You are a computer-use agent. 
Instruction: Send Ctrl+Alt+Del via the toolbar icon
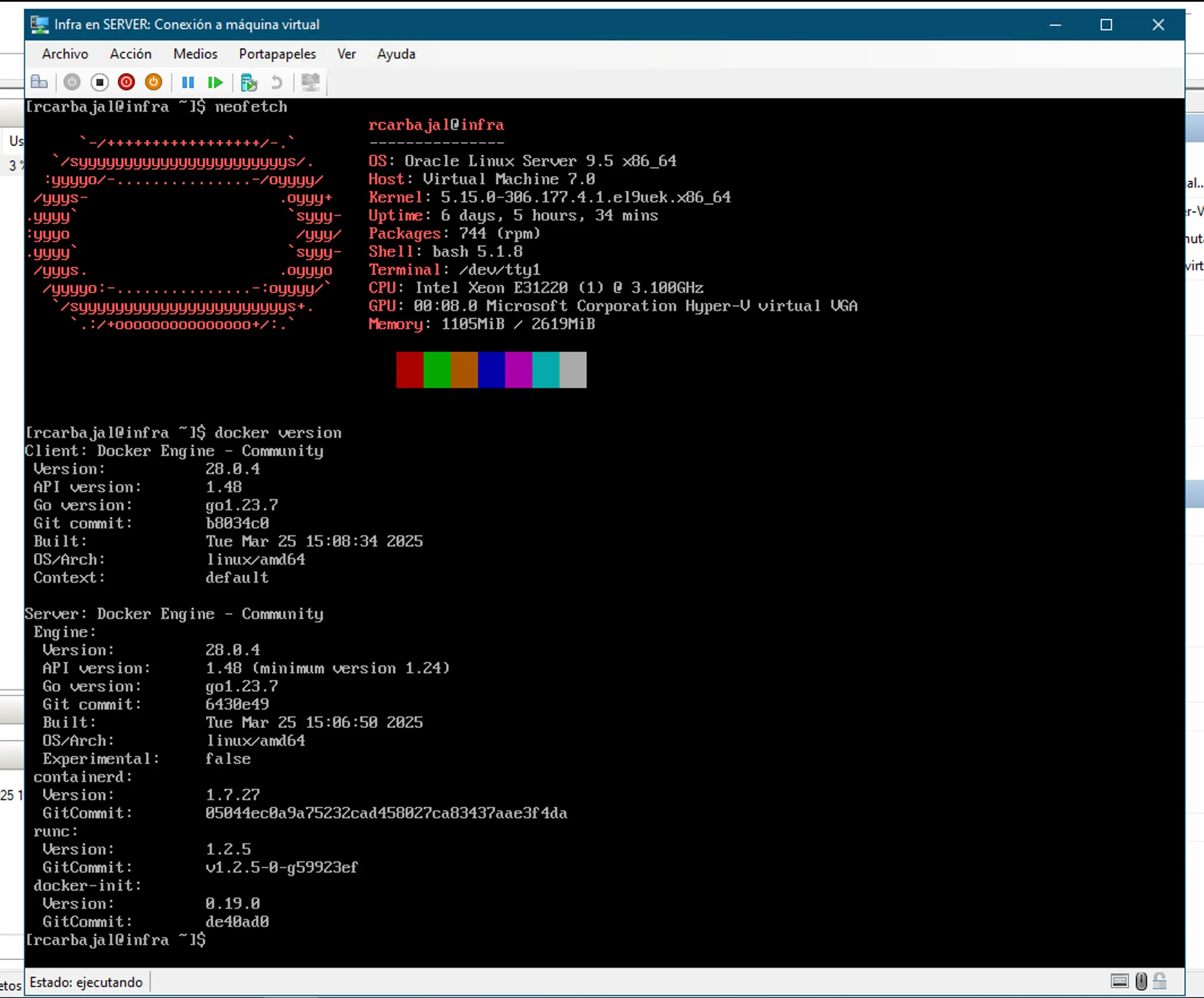click(x=39, y=83)
